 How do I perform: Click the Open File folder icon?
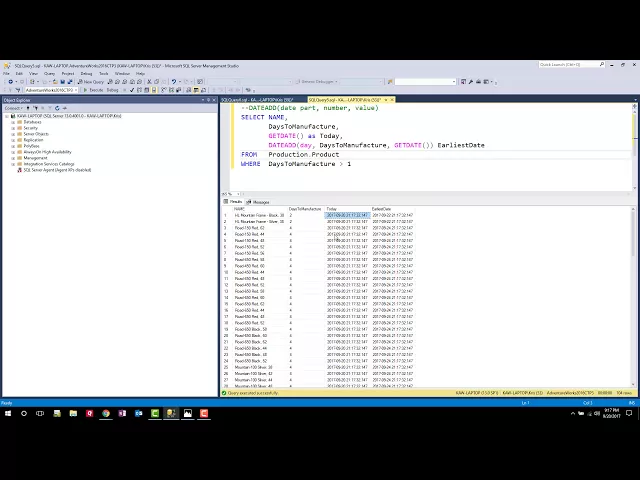55,82
